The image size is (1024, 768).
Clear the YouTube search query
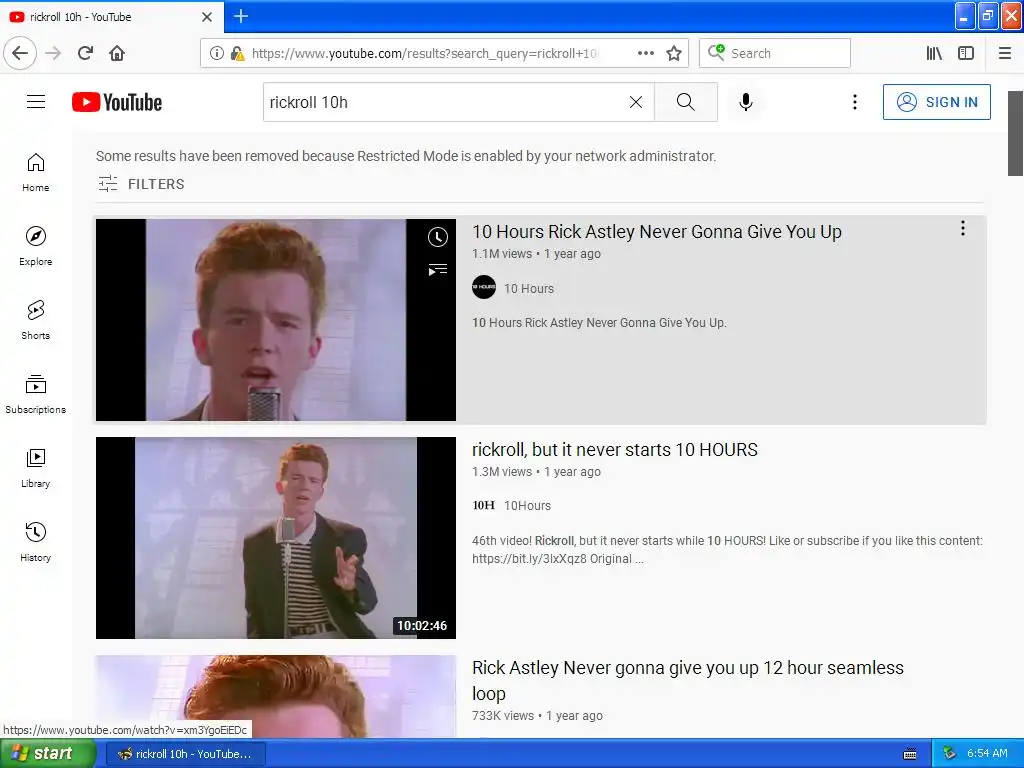tap(635, 102)
